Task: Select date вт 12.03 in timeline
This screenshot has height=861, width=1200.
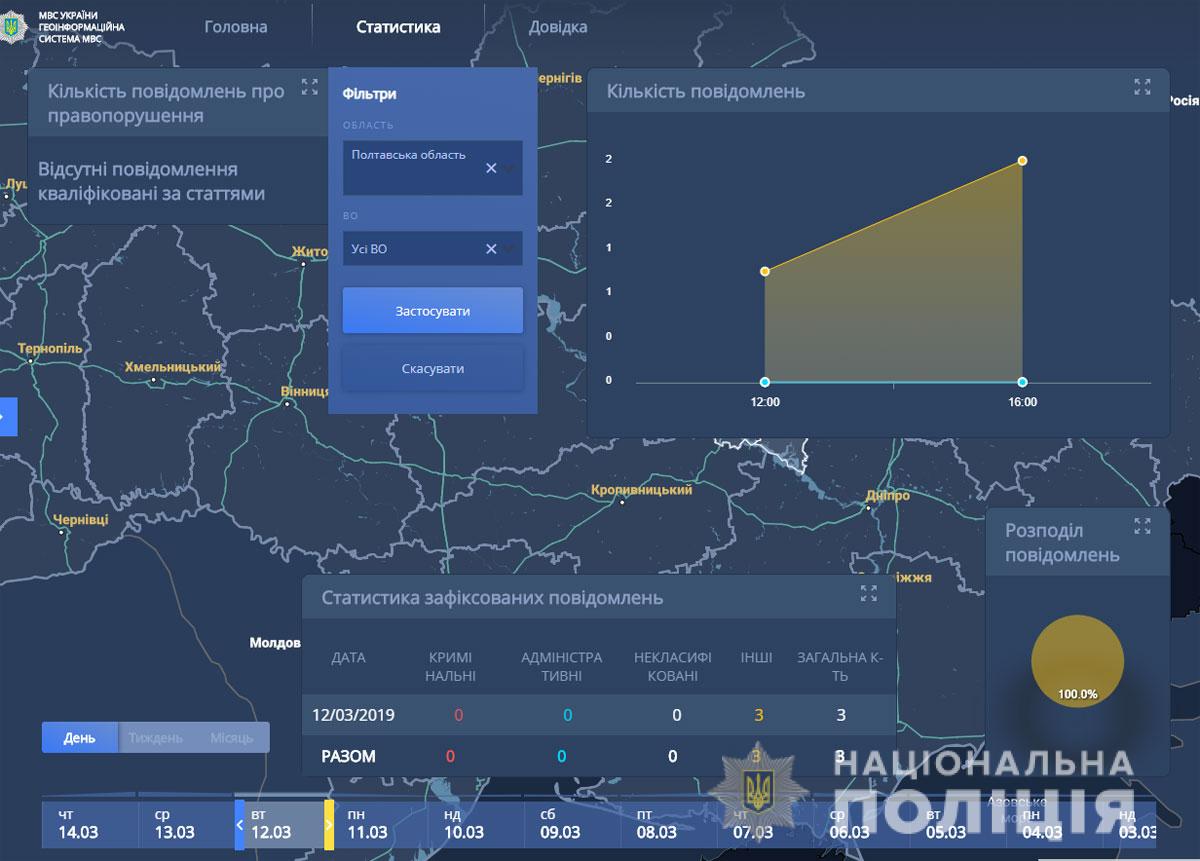Action: (284, 825)
